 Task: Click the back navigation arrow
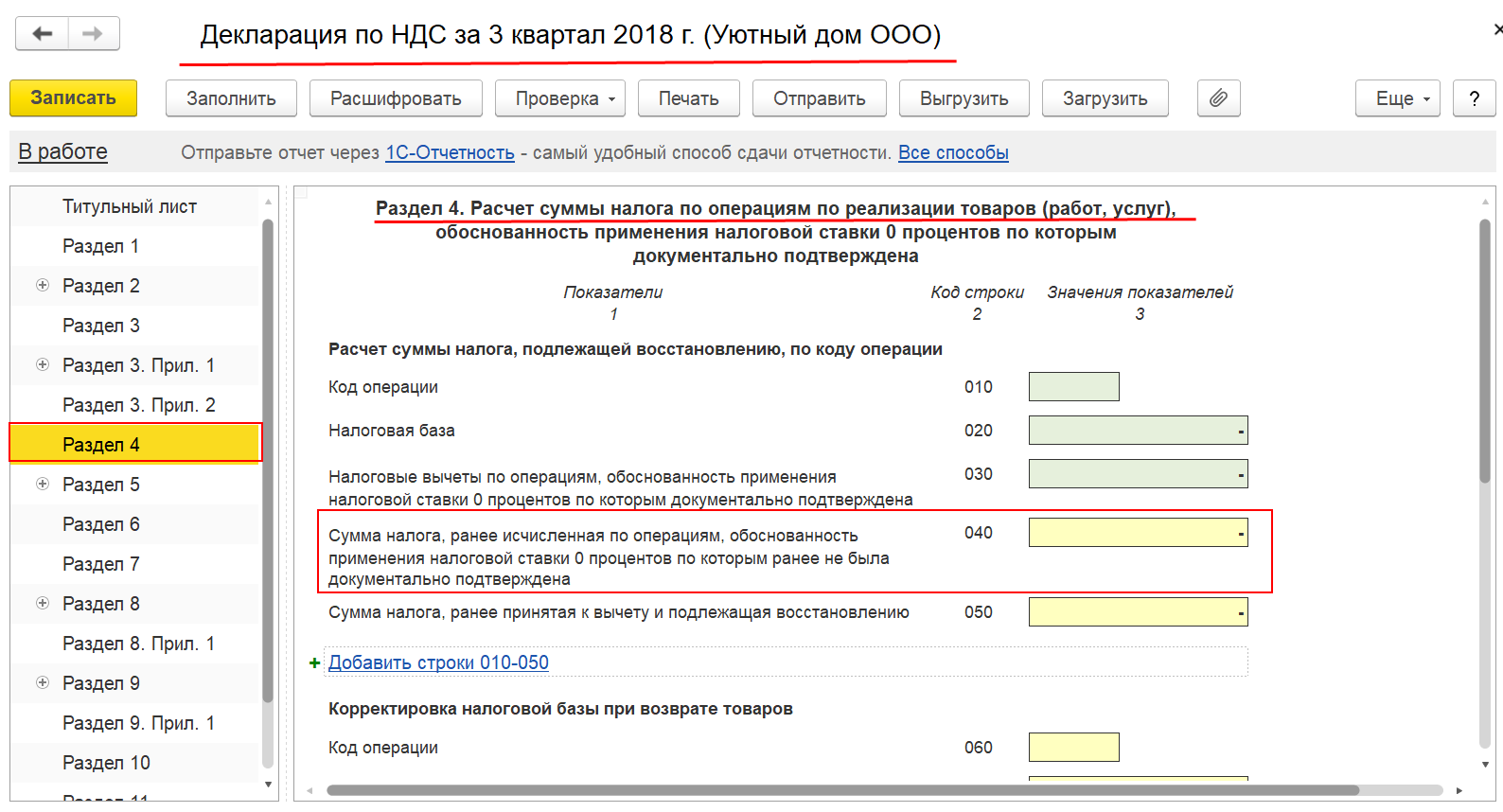43,34
